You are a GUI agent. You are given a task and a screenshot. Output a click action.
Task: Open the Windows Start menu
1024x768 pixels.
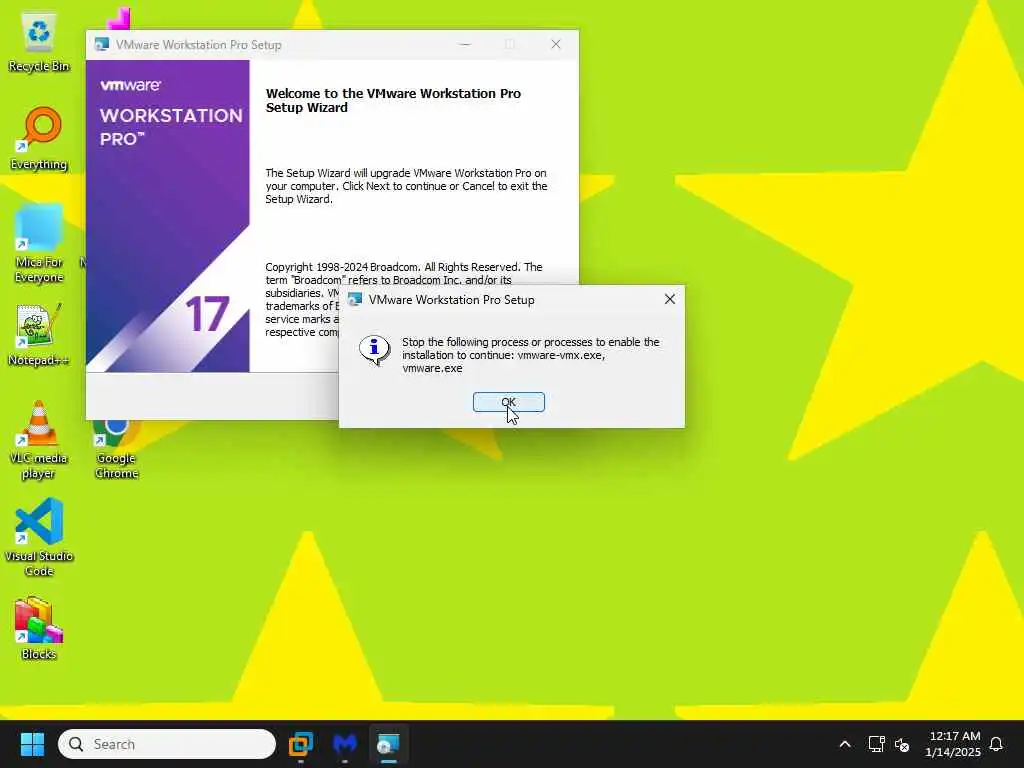32,744
